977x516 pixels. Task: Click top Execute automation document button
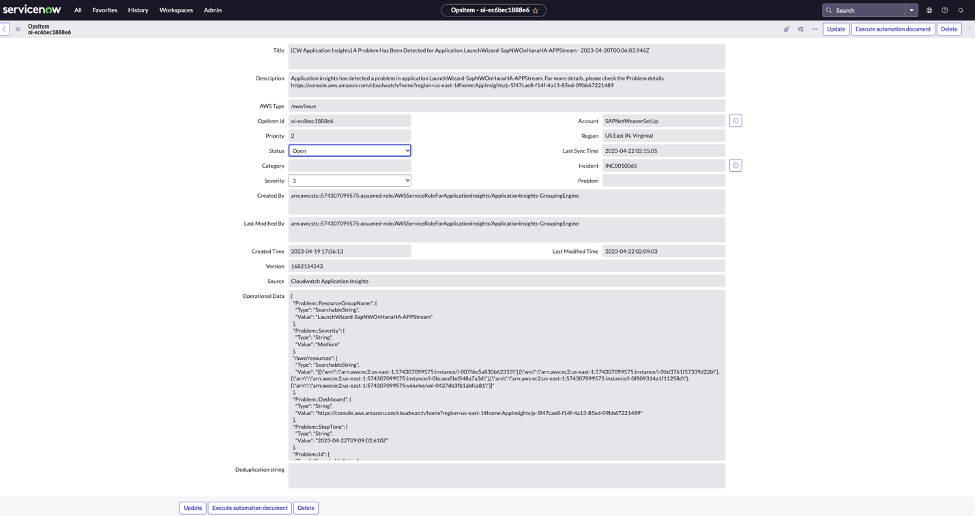tap(893, 29)
